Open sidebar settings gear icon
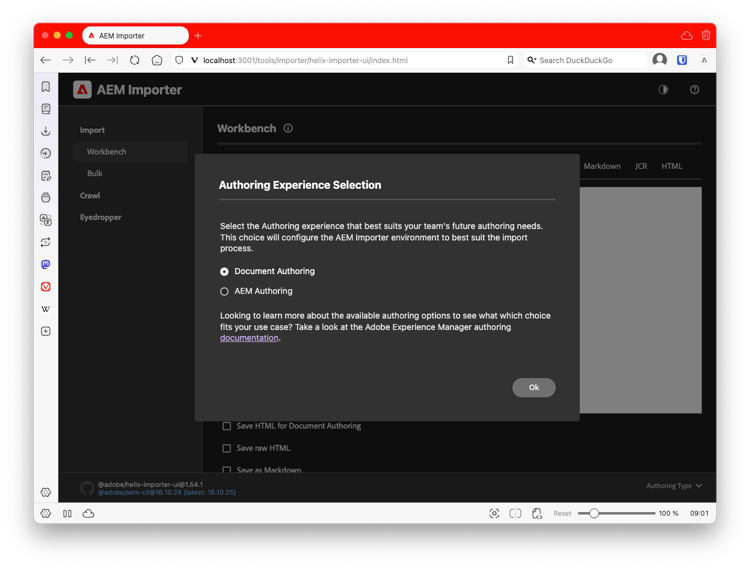750x568 pixels. click(x=45, y=492)
